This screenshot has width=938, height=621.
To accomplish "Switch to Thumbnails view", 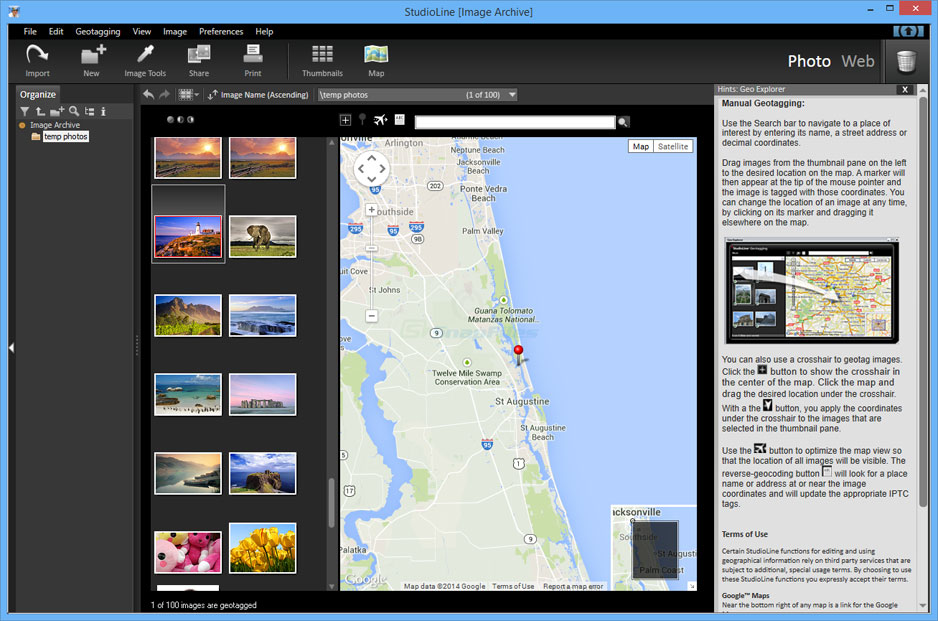I will [322, 60].
